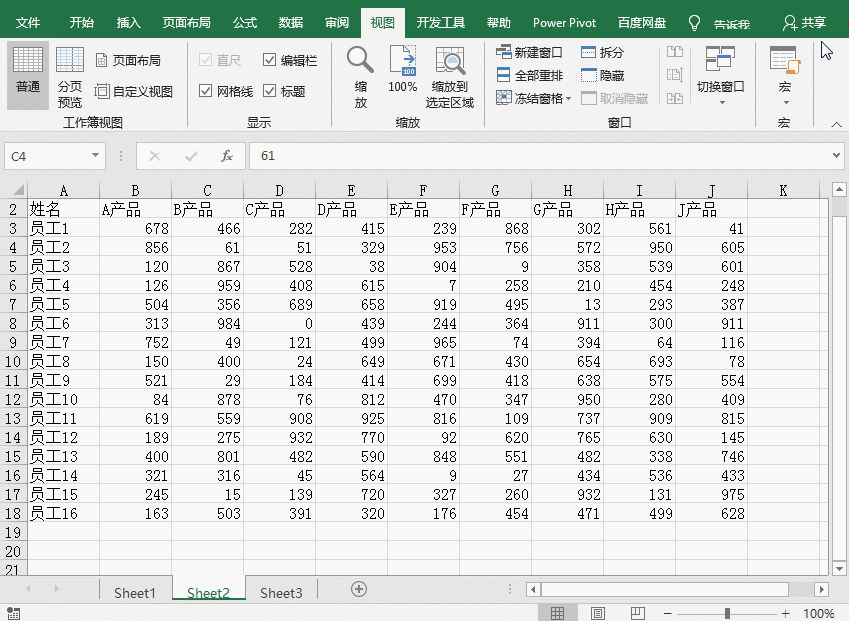This screenshot has width=849, height=621.
Task: Click vertical scrollbar down arrow
Action: click(839, 568)
